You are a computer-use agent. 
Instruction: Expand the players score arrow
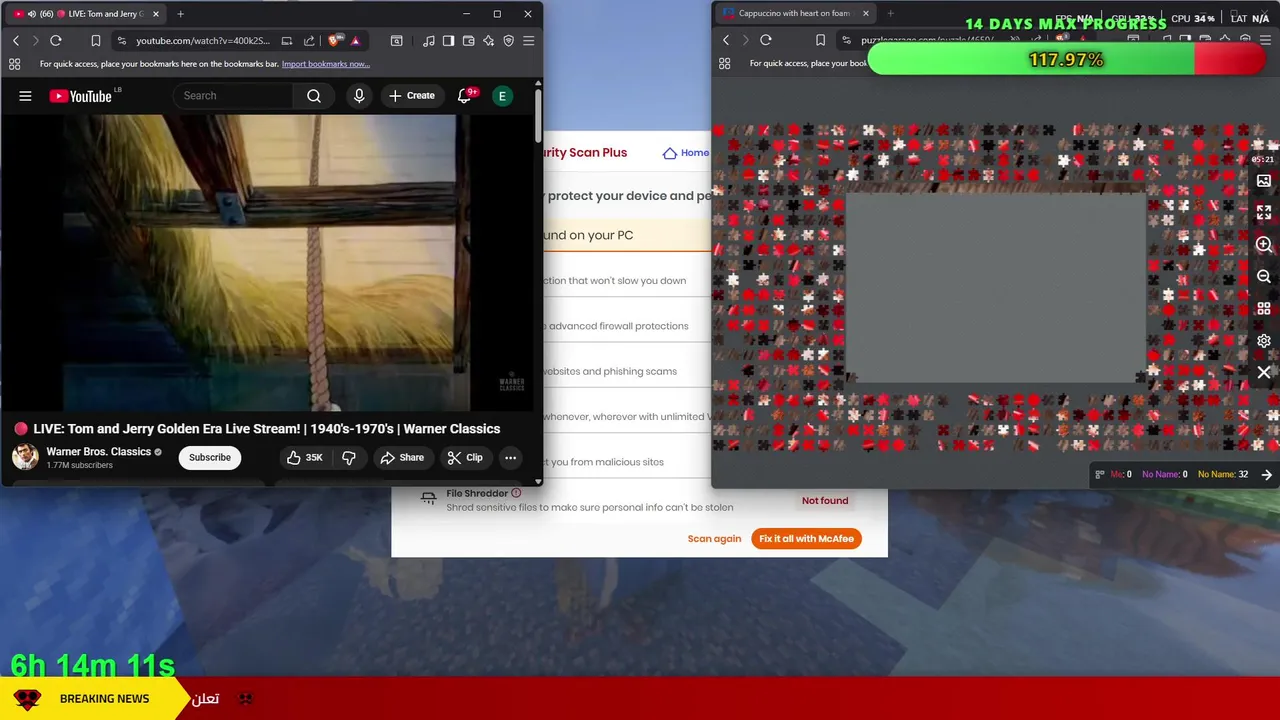(x=1267, y=475)
